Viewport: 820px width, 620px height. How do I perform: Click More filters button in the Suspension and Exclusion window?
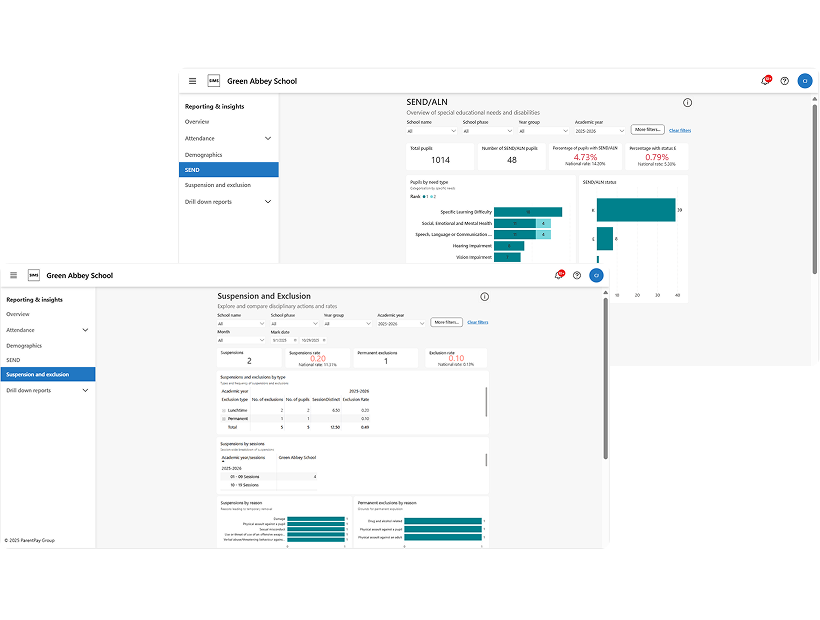448,322
